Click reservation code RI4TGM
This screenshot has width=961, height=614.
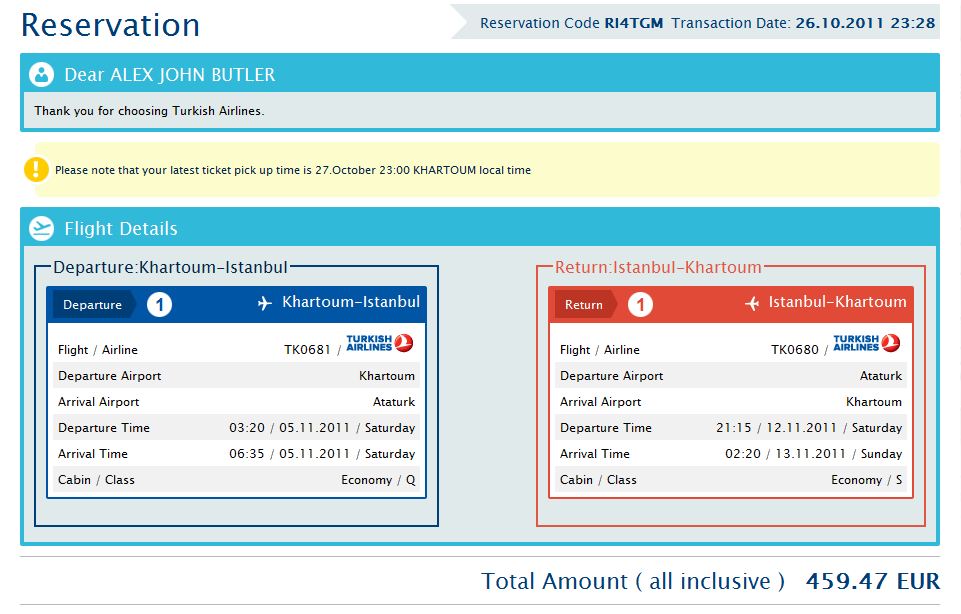pos(634,23)
